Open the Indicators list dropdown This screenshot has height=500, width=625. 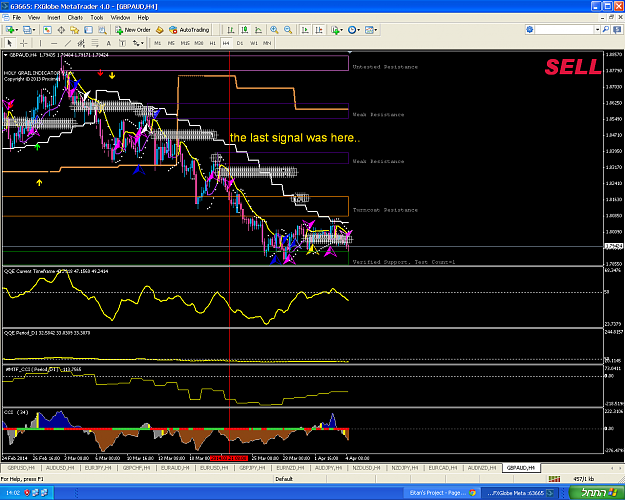[336, 30]
